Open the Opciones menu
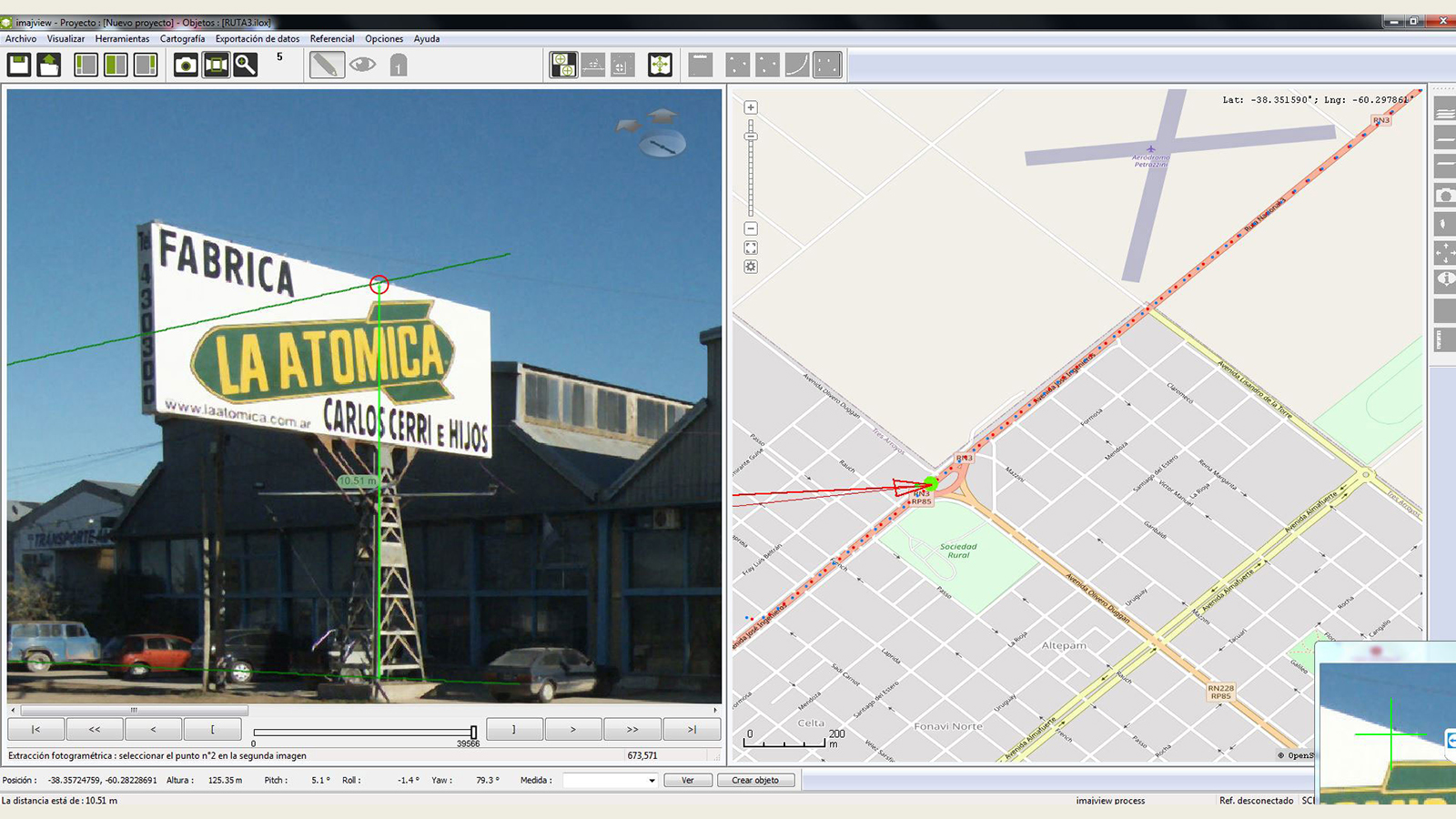 point(384,39)
